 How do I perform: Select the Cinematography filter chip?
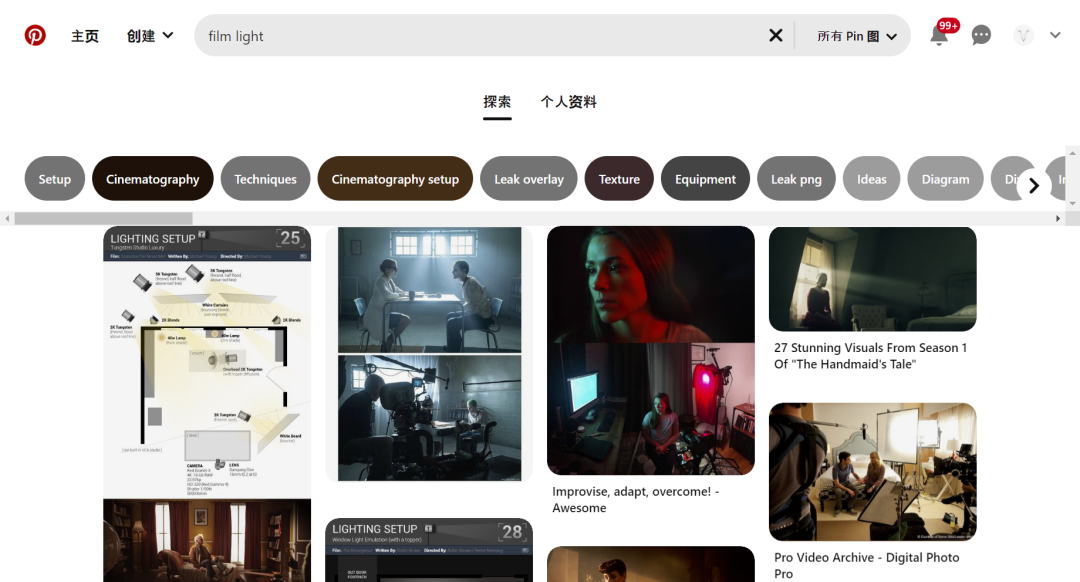[x=153, y=179]
